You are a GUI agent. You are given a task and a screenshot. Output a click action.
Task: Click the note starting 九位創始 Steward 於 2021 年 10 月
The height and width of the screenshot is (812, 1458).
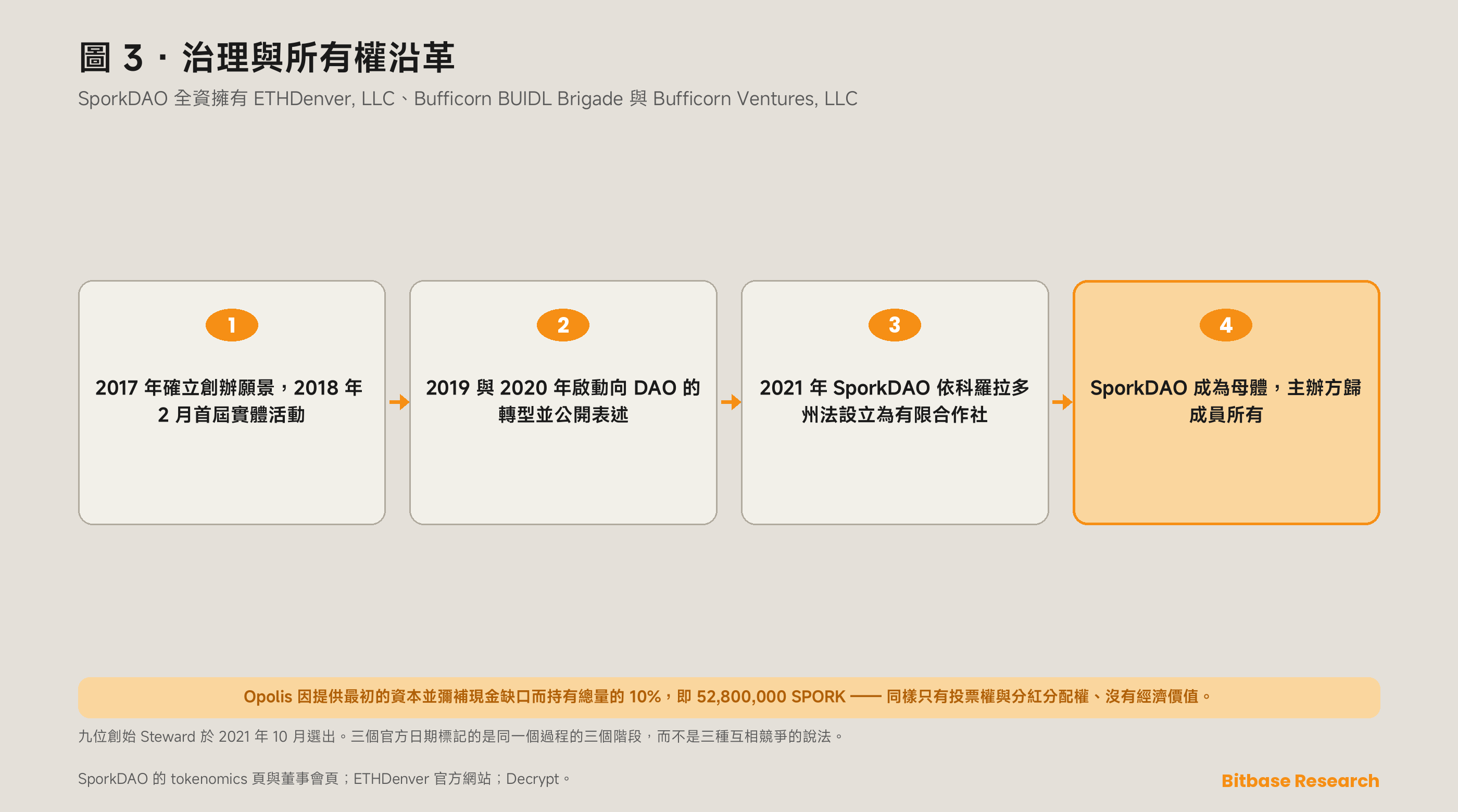tap(461, 736)
